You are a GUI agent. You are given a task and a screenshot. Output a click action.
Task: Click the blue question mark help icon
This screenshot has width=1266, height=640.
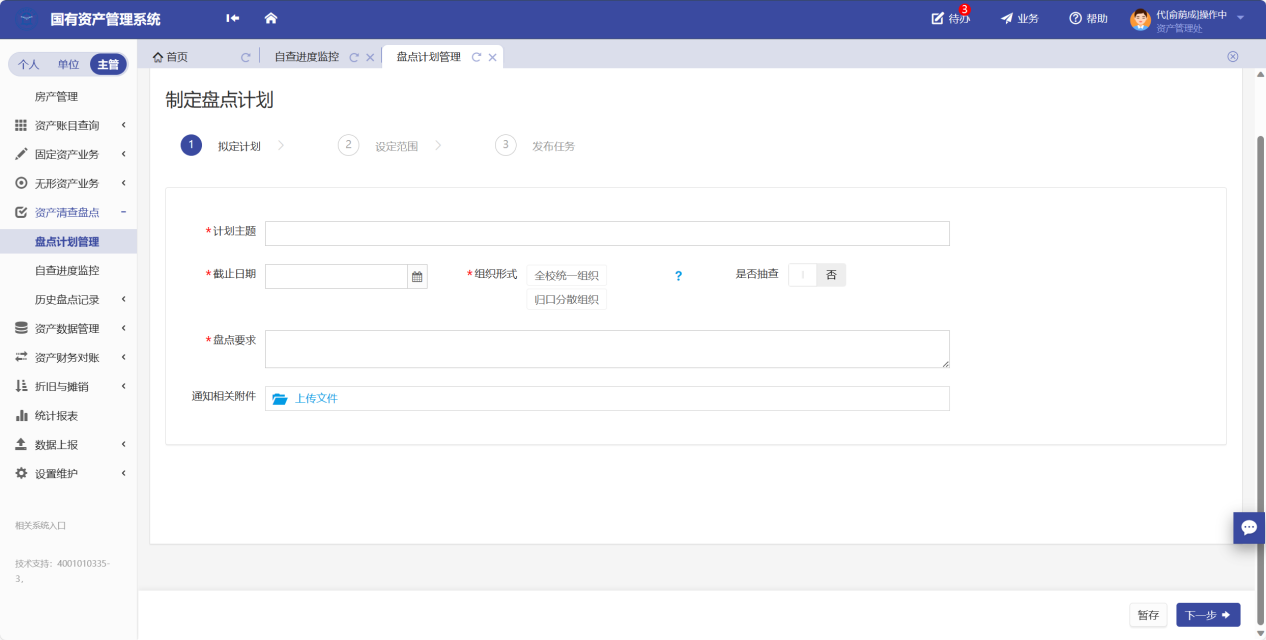pyautogui.click(x=678, y=276)
